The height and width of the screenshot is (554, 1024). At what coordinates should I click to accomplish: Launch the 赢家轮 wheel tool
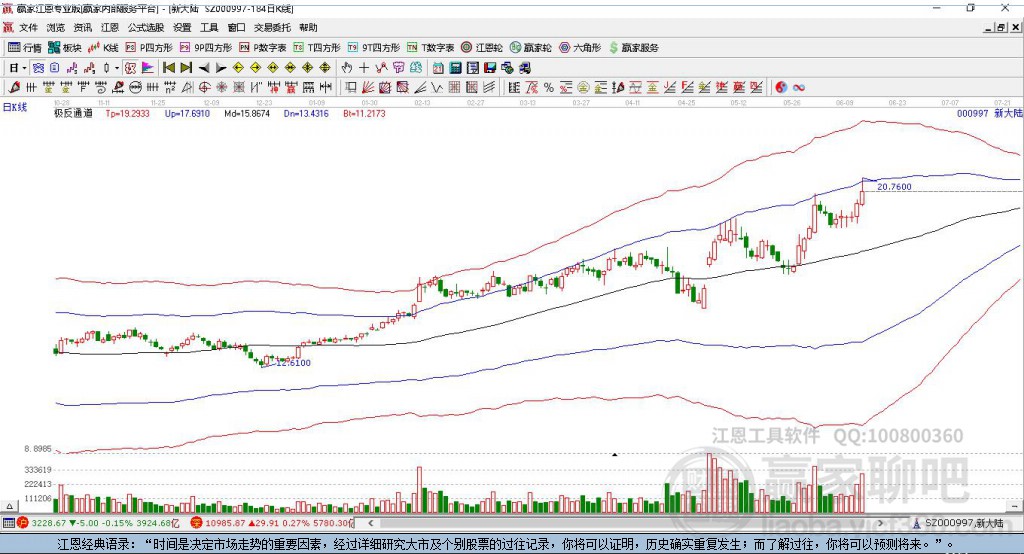click(x=531, y=48)
